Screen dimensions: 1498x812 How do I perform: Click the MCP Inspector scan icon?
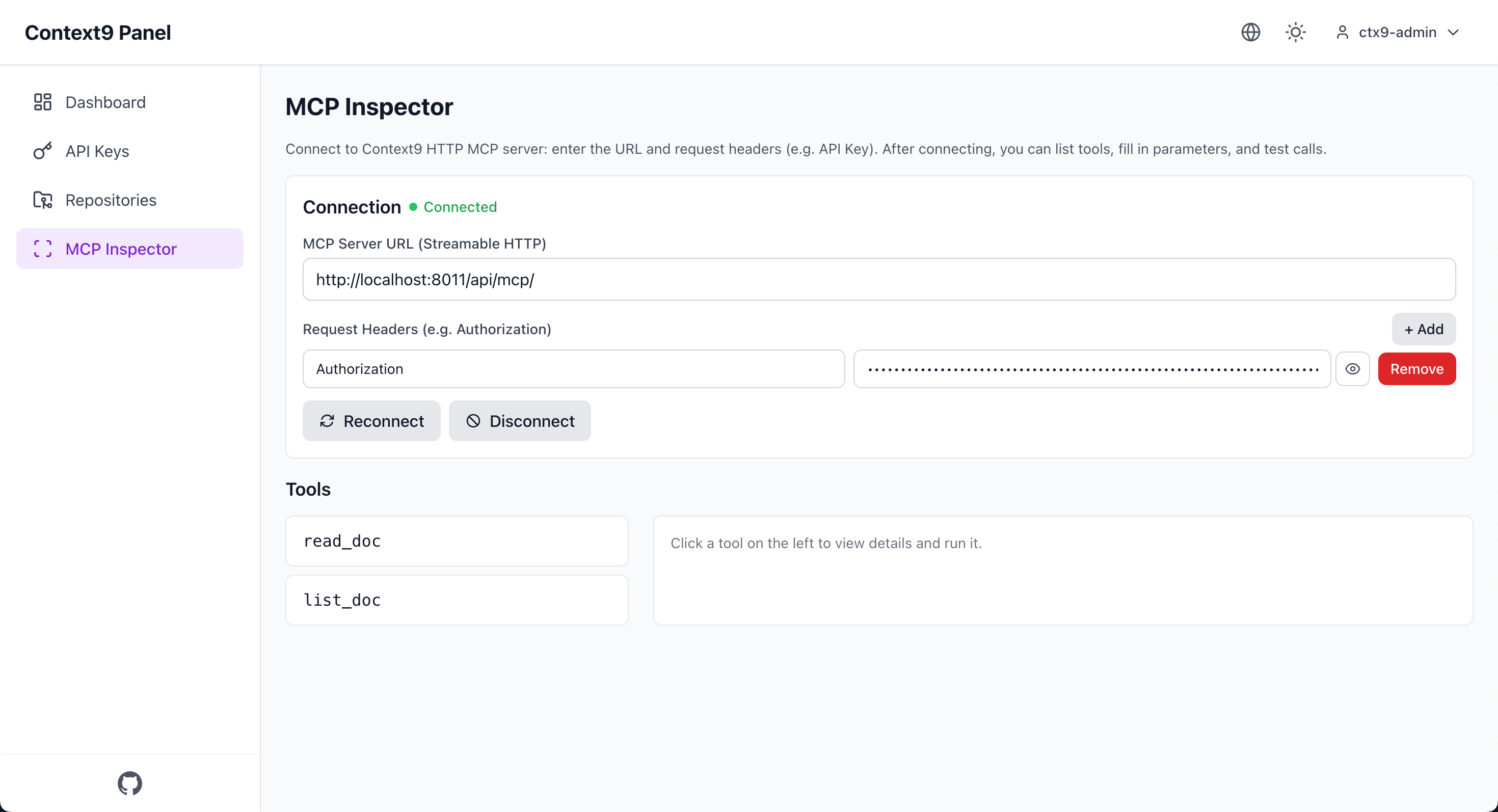pyautogui.click(x=42, y=249)
